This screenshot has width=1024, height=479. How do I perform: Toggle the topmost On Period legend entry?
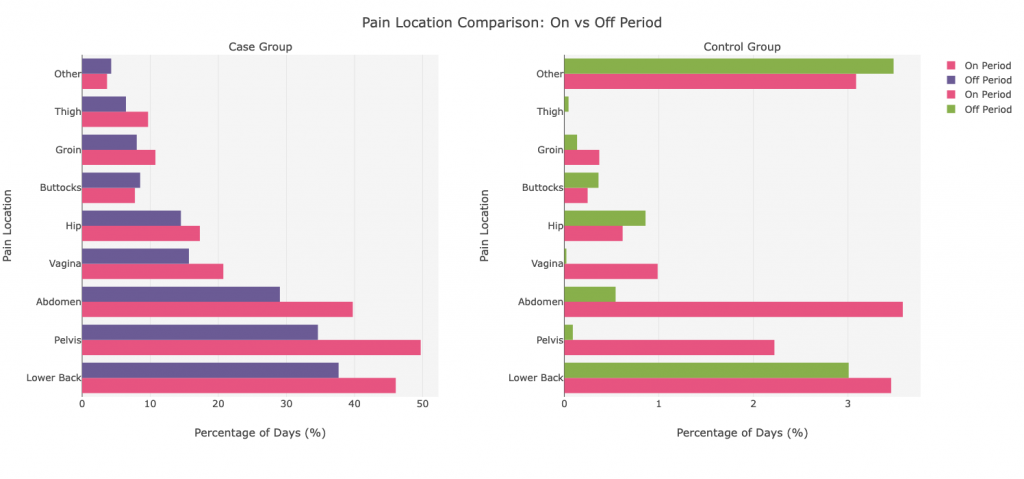(x=987, y=65)
